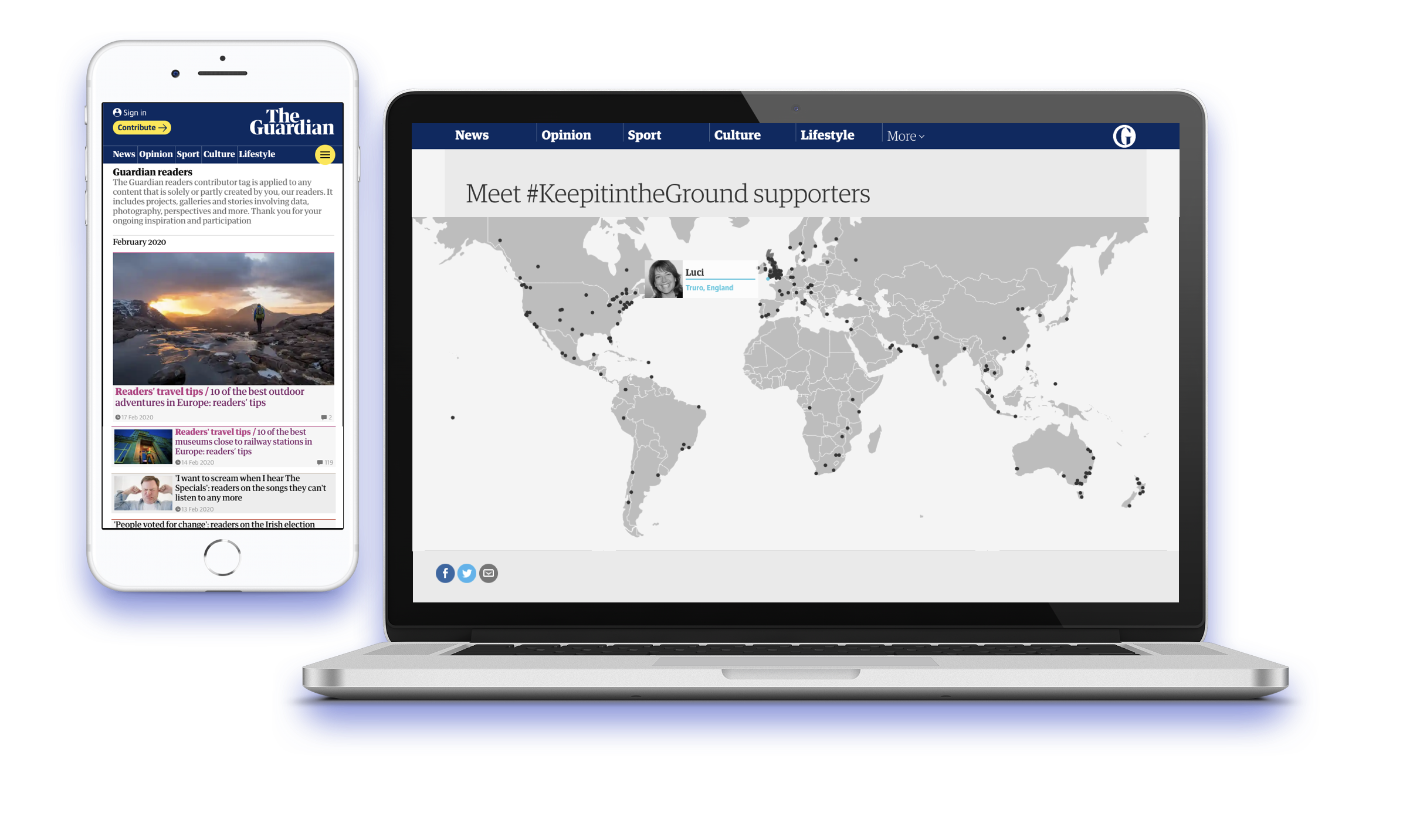Expand the More dropdown in navigation

pos(904,135)
